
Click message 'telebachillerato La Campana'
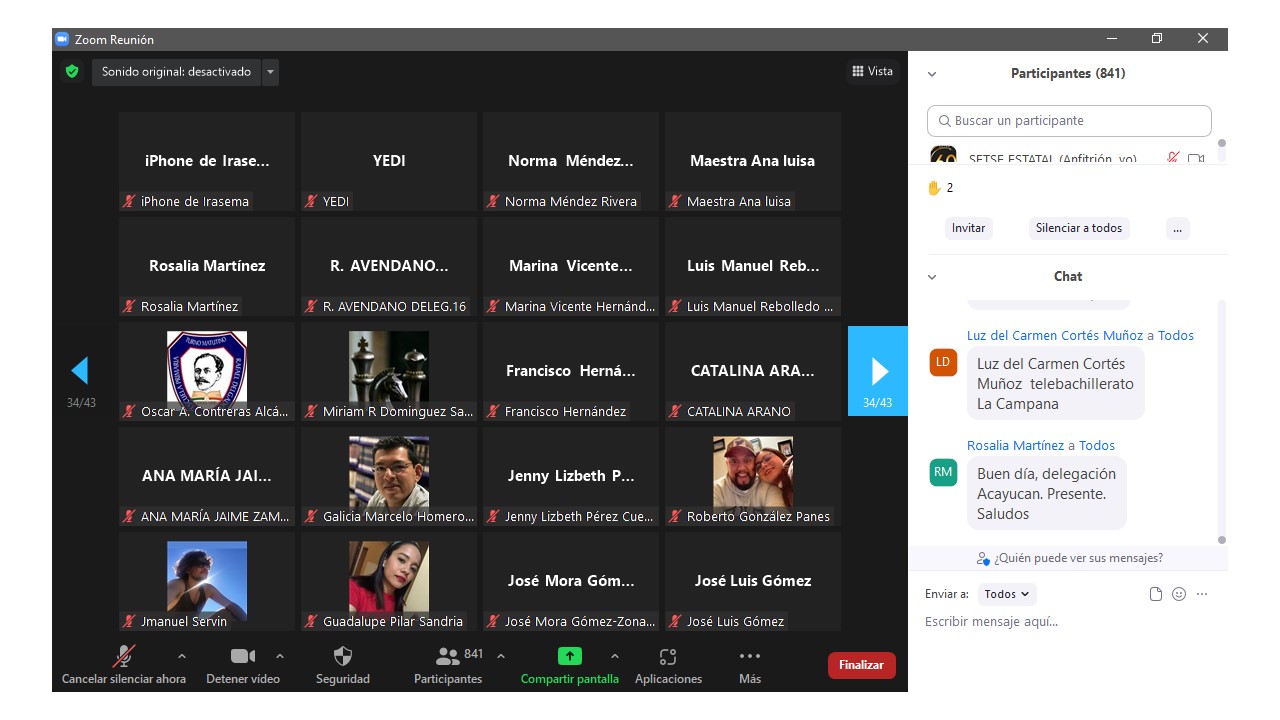1056,384
